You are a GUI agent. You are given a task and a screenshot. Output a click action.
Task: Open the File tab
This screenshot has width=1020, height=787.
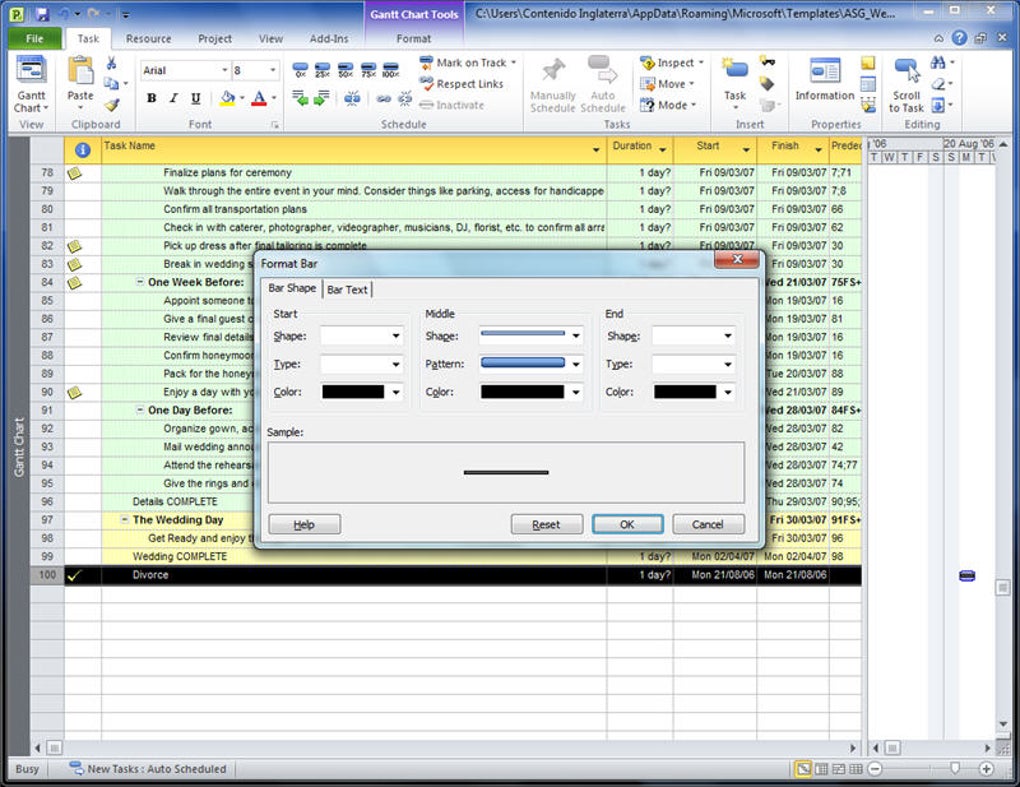point(35,38)
